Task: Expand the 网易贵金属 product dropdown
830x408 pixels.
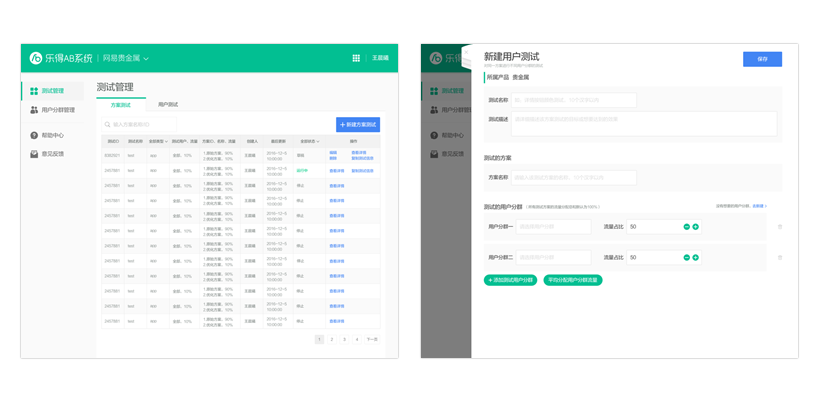Action: (x=146, y=59)
